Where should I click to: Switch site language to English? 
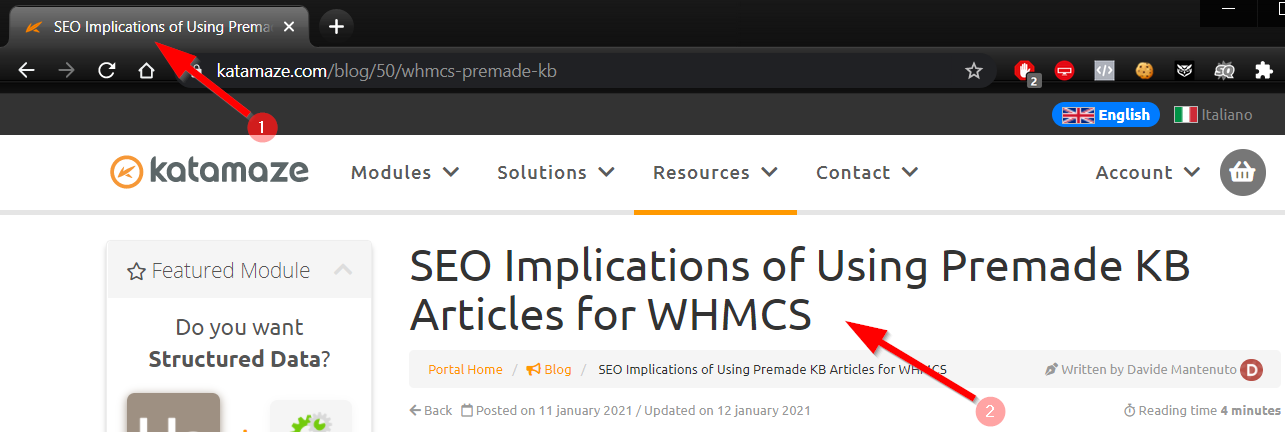pos(1106,115)
